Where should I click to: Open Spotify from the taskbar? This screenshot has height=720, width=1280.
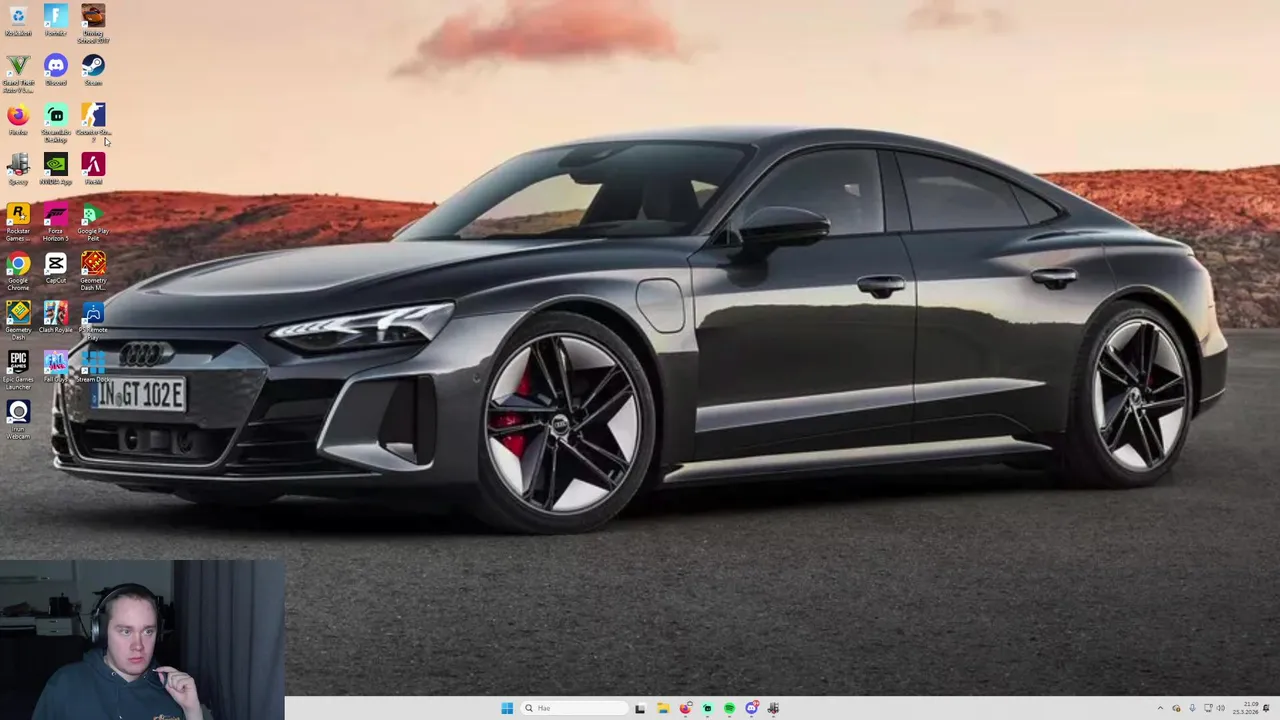click(729, 708)
